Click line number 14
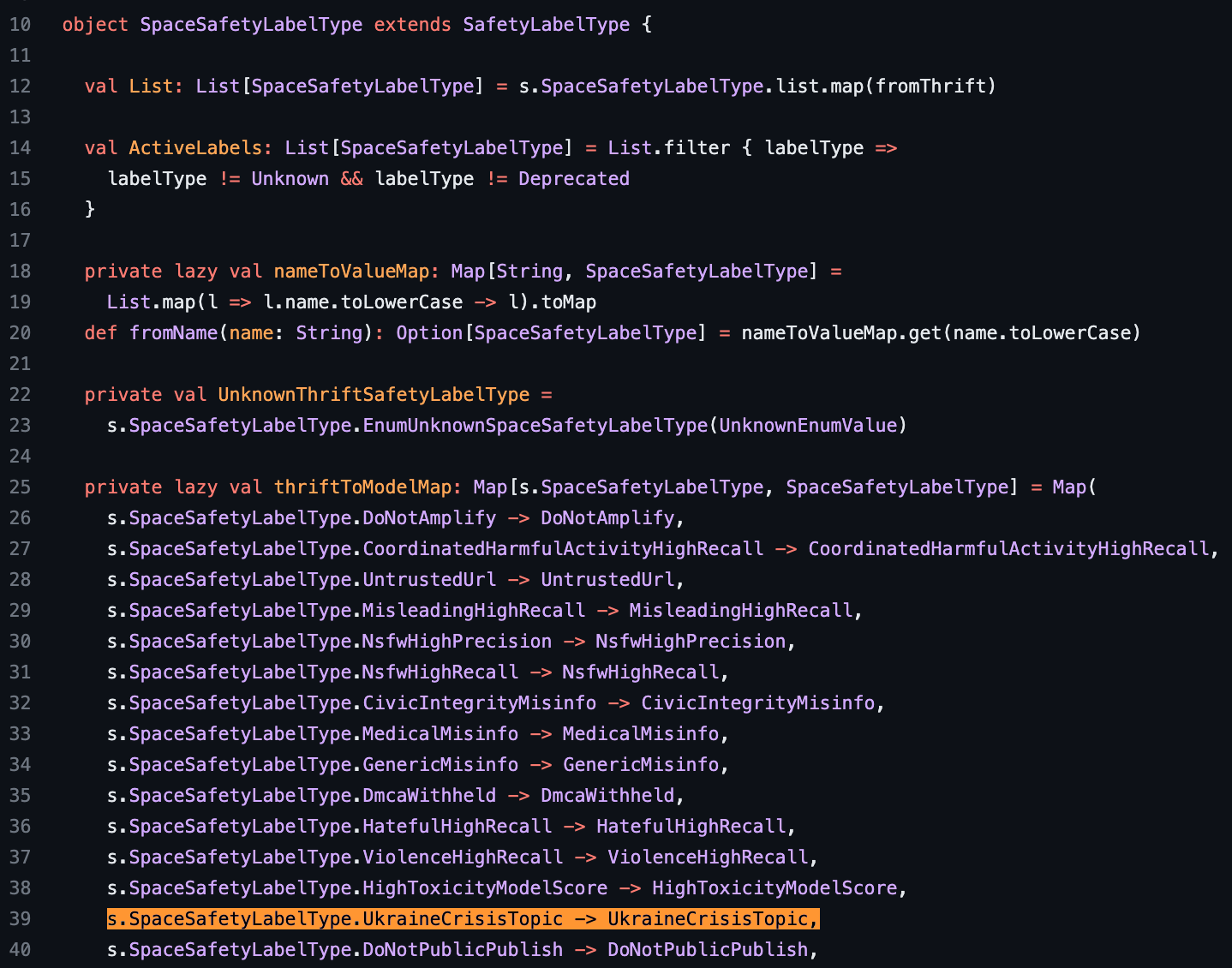 click(20, 147)
